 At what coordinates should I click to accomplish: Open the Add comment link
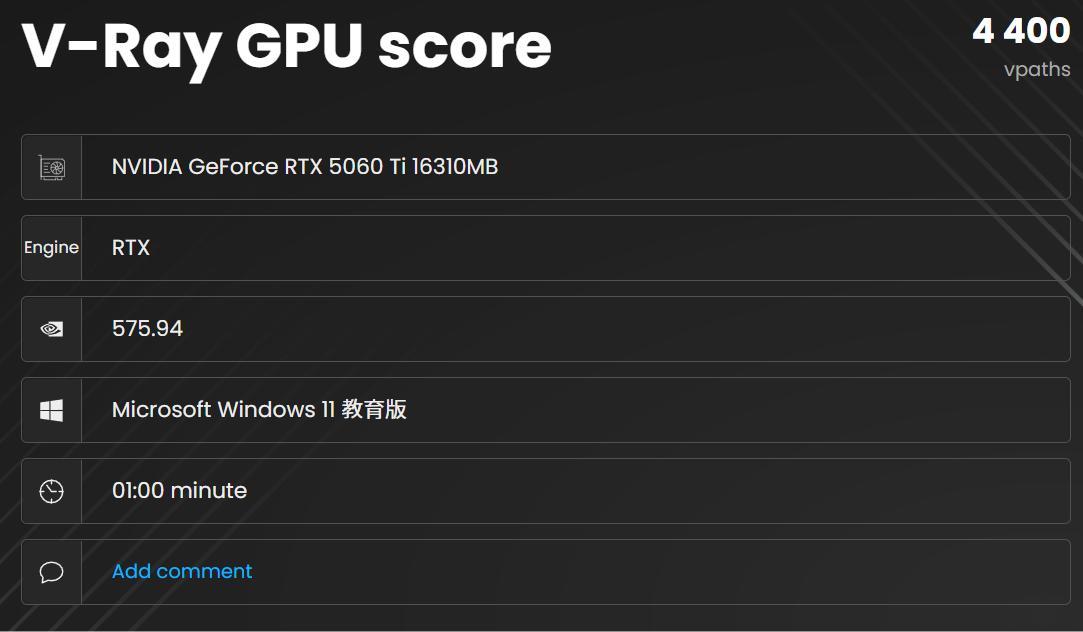tap(182, 571)
